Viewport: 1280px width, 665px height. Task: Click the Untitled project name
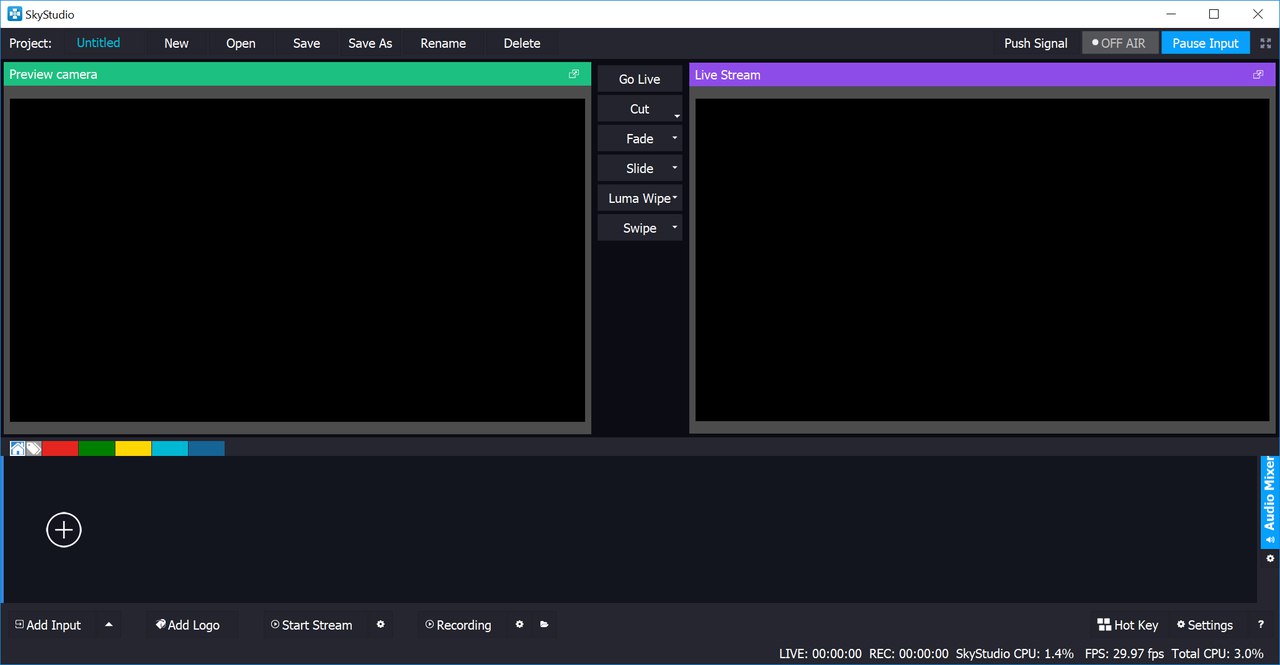tap(98, 43)
